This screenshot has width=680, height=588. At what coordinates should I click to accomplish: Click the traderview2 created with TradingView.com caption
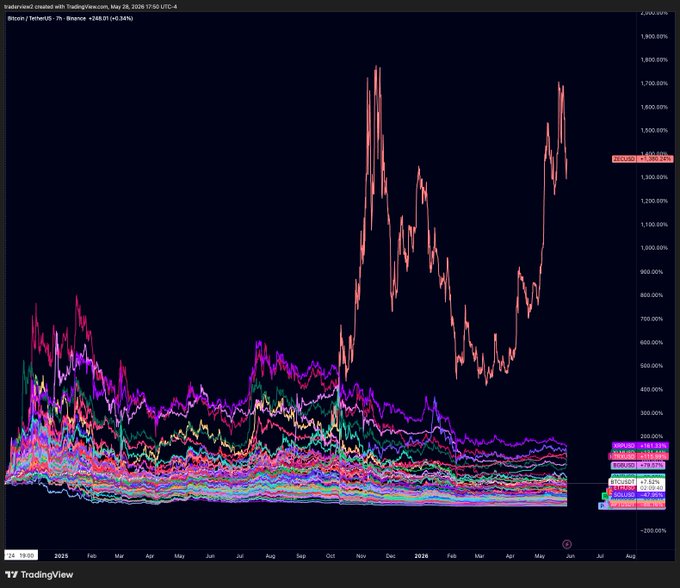pyautogui.click(x=90, y=7)
